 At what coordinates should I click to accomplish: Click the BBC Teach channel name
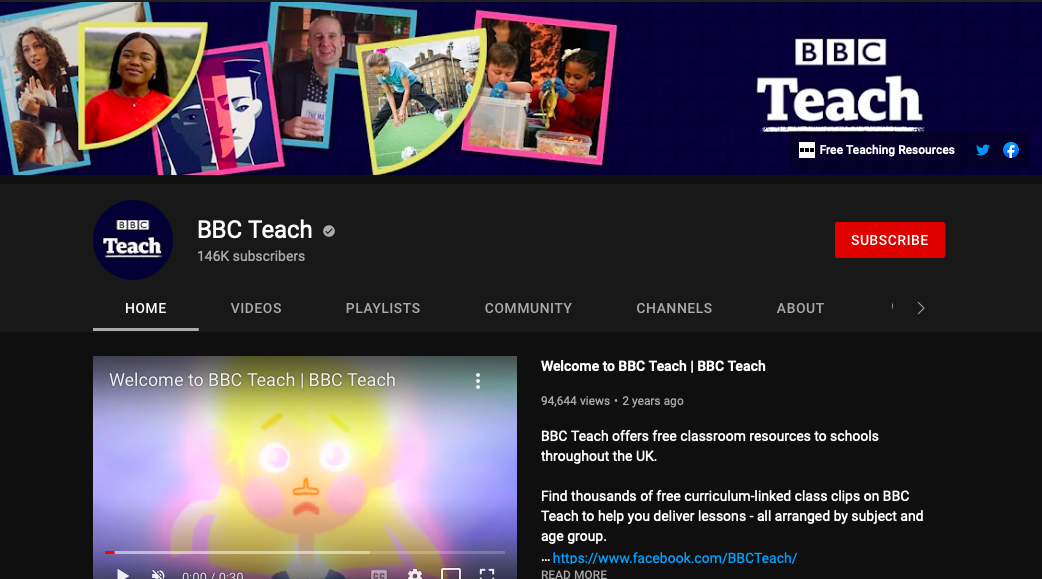[x=255, y=230]
